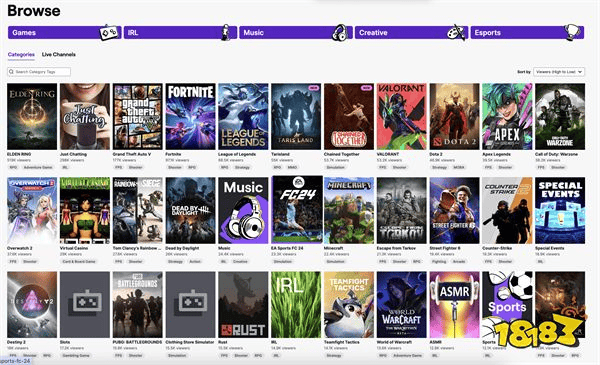Open the ASMR cover art
600x365 pixels.
pos(455,305)
